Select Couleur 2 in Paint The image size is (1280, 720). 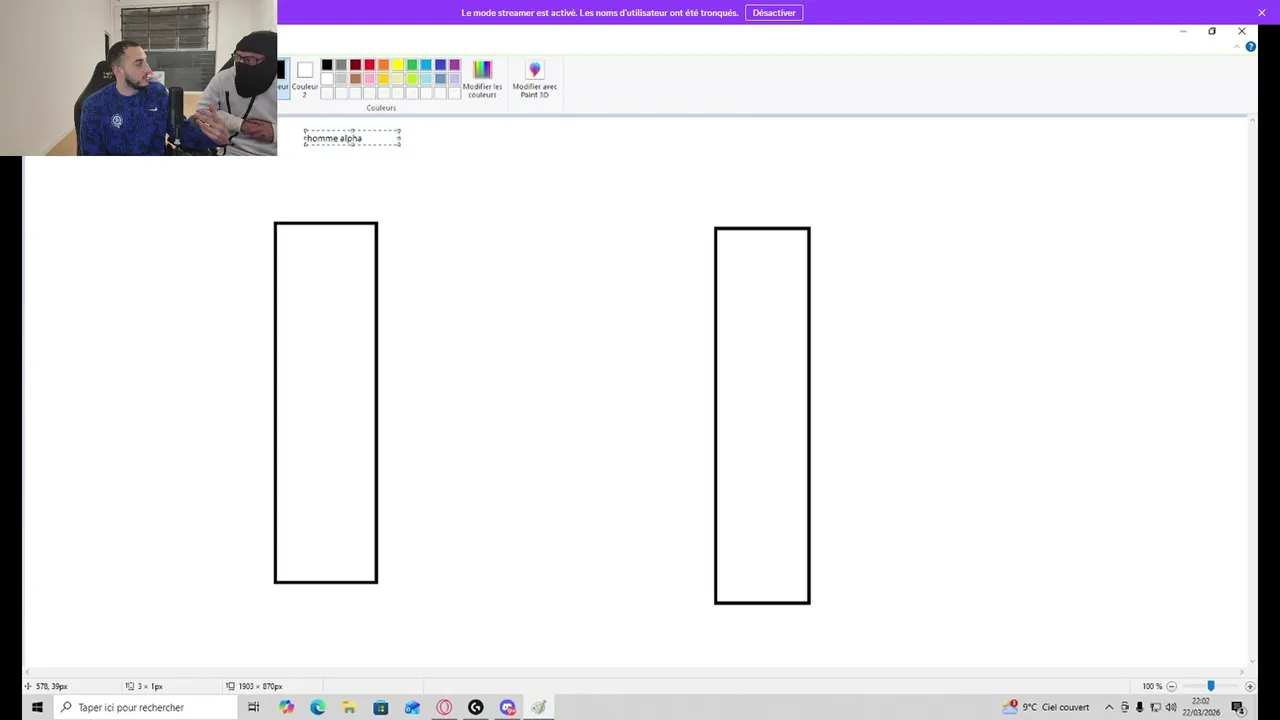(x=305, y=78)
